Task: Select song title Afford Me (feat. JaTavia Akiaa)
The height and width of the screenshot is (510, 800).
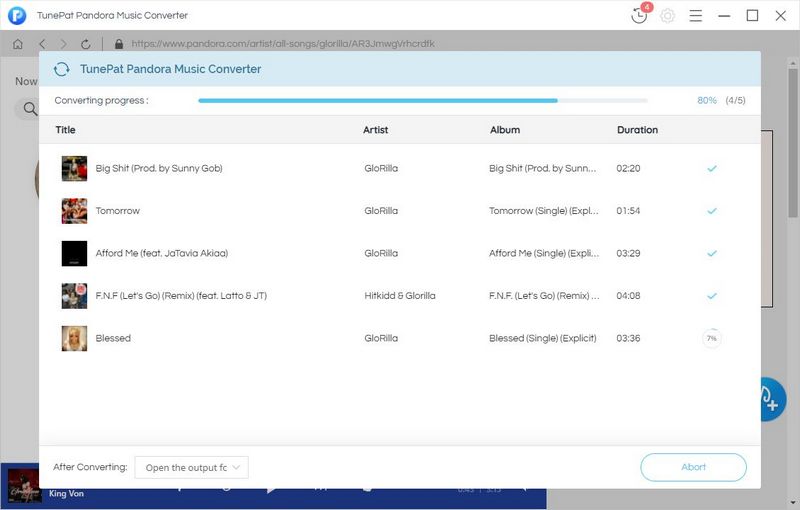Action: tap(162, 253)
